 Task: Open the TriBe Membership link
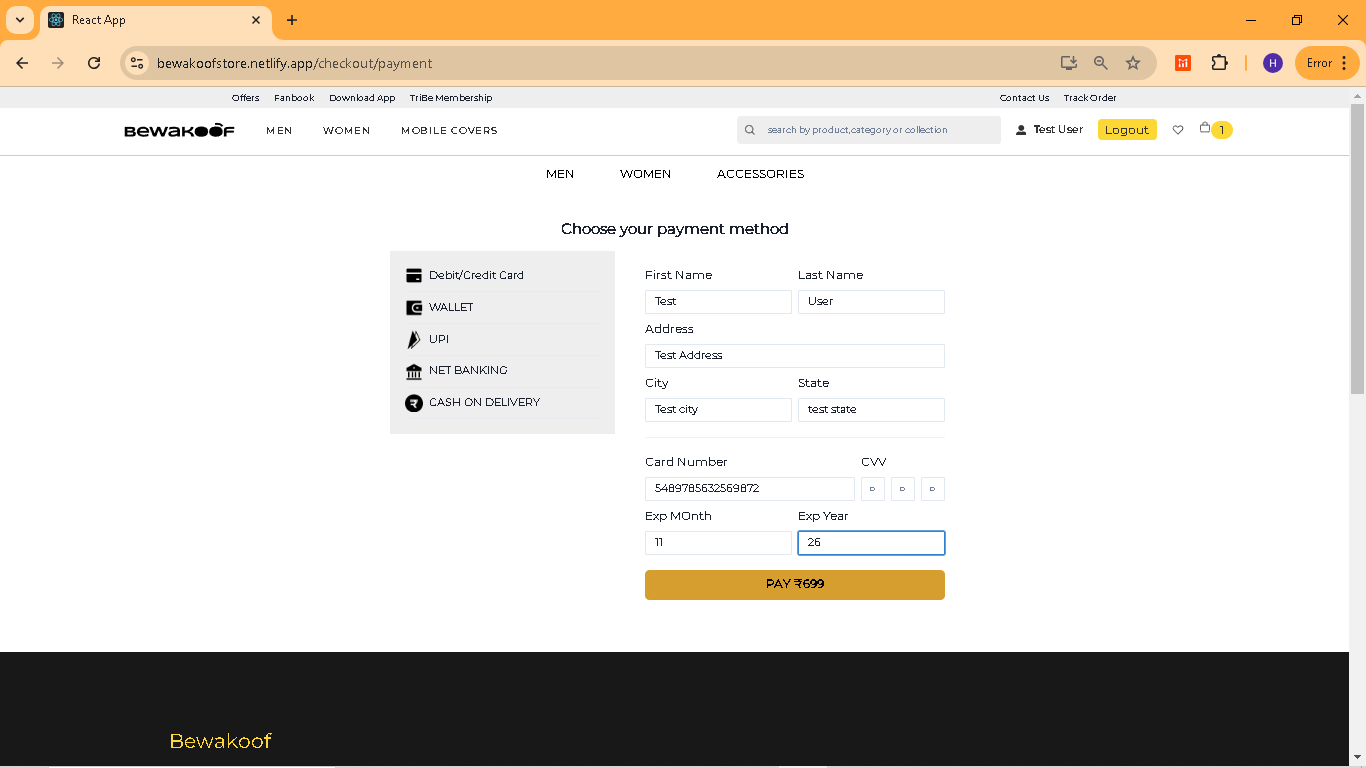451,98
